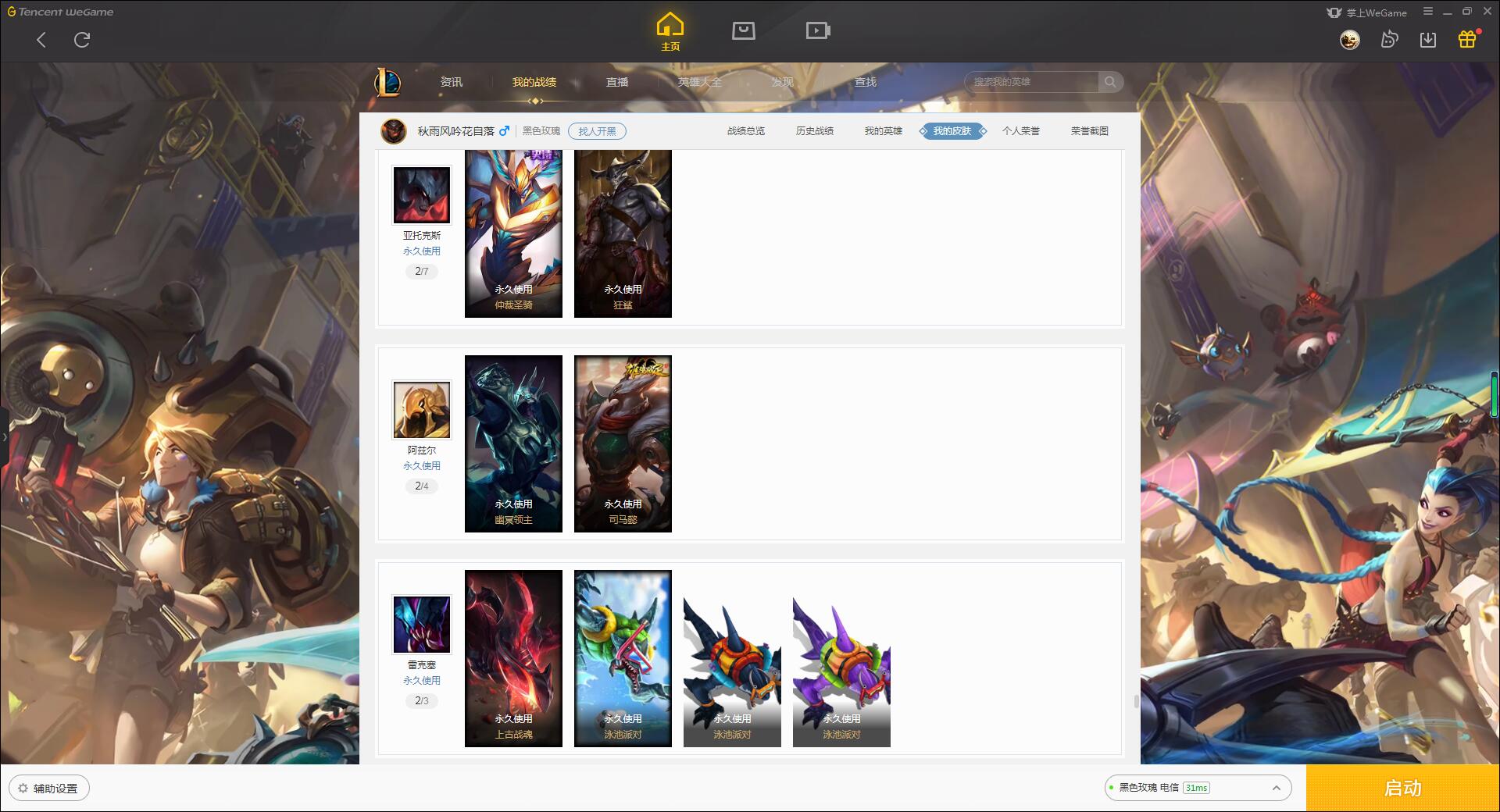Open the hamburger main menu icon
1500x812 pixels.
pyautogui.click(x=1428, y=12)
